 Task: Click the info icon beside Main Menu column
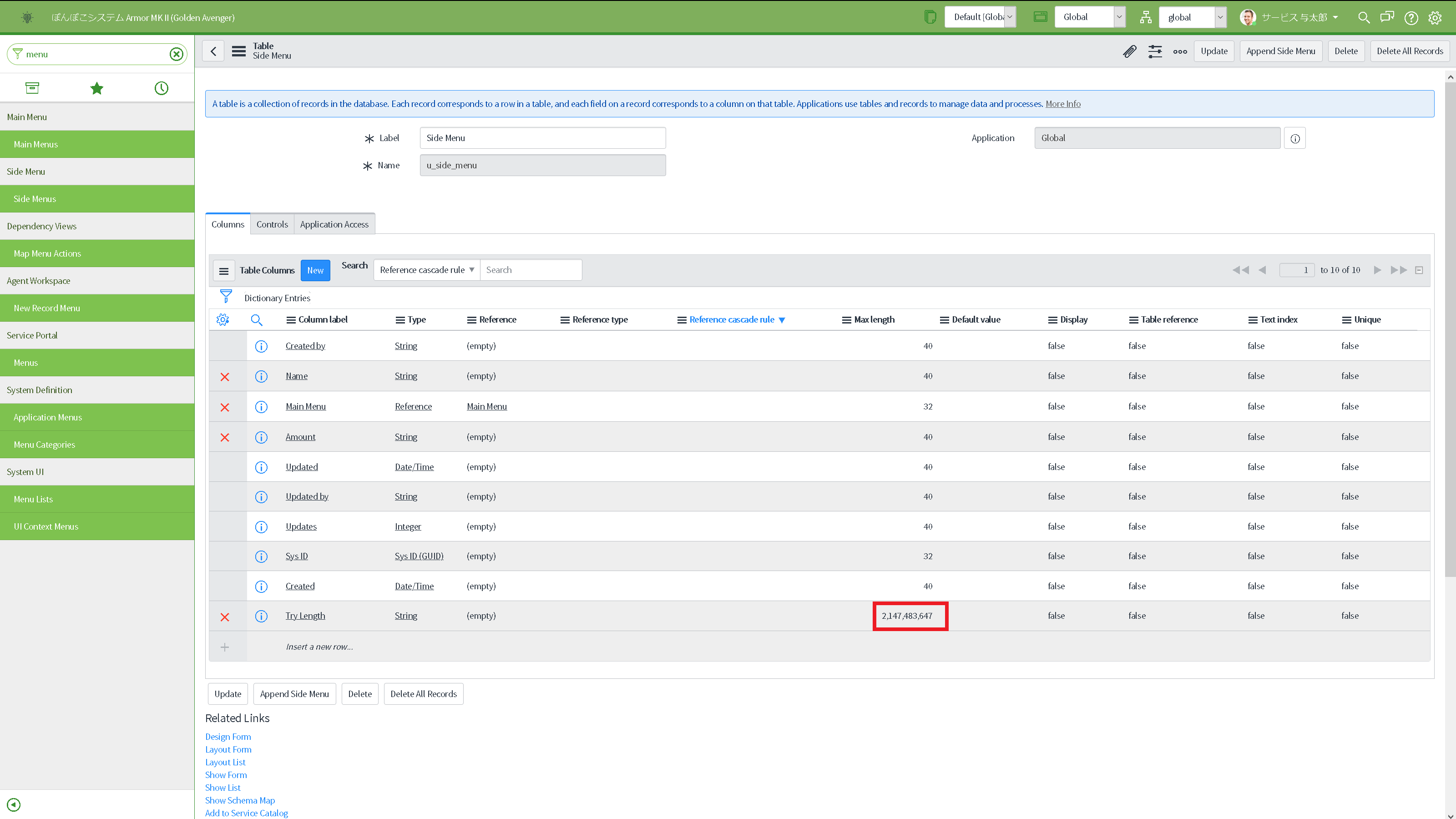(x=261, y=406)
